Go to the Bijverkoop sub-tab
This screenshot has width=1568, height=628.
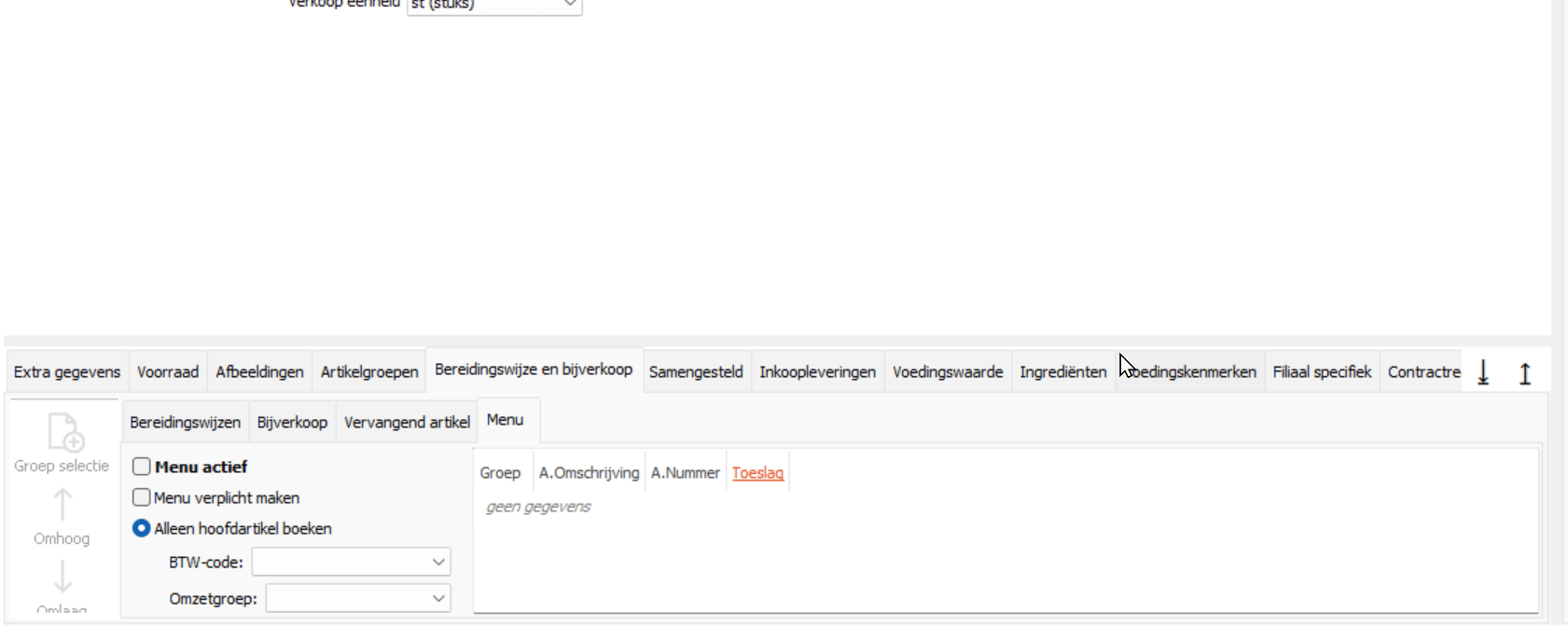click(x=292, y=422)
